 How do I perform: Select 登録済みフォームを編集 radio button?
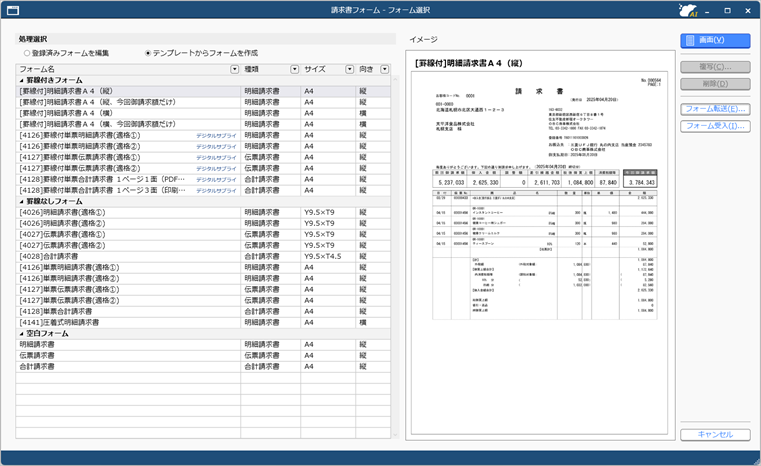tap(27, 53)
